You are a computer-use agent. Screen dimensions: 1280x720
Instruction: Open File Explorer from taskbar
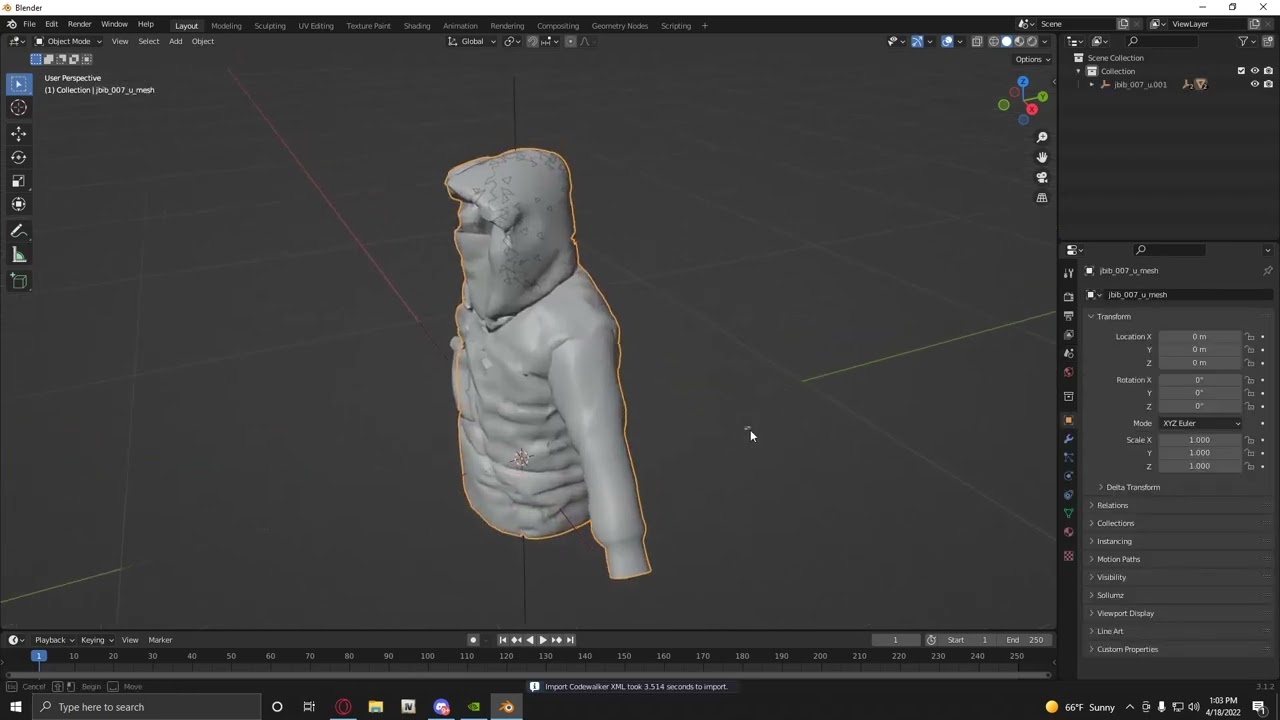[375, 707]
